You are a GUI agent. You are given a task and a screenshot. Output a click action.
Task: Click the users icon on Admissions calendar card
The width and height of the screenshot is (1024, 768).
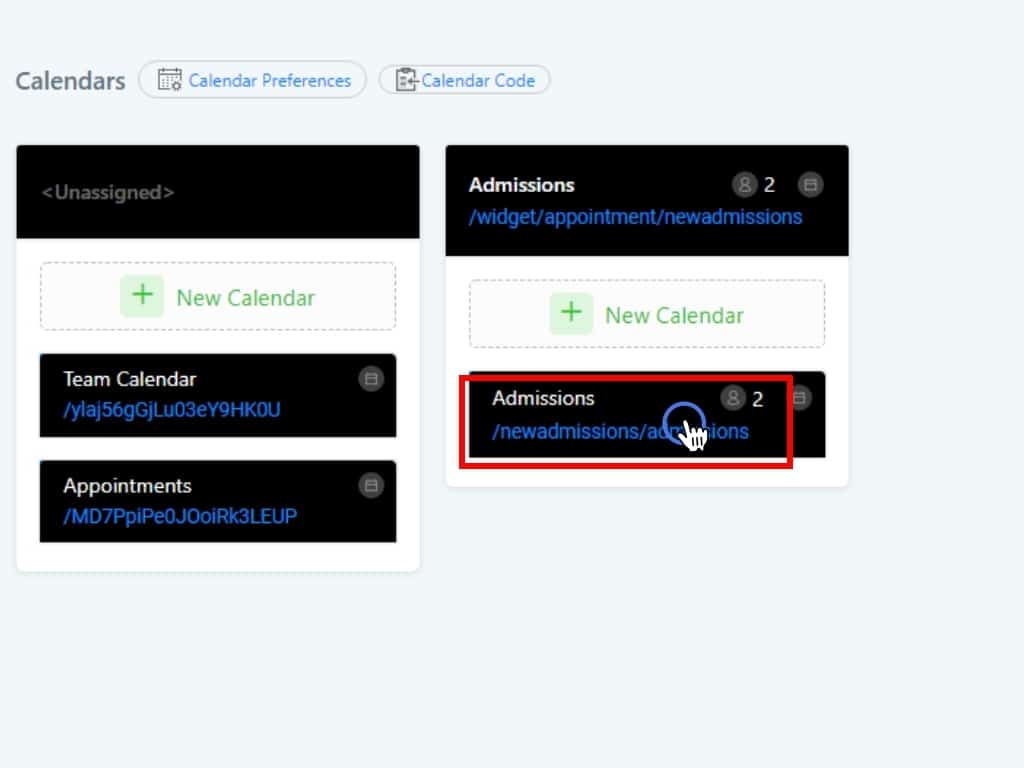tap(733, 399)
